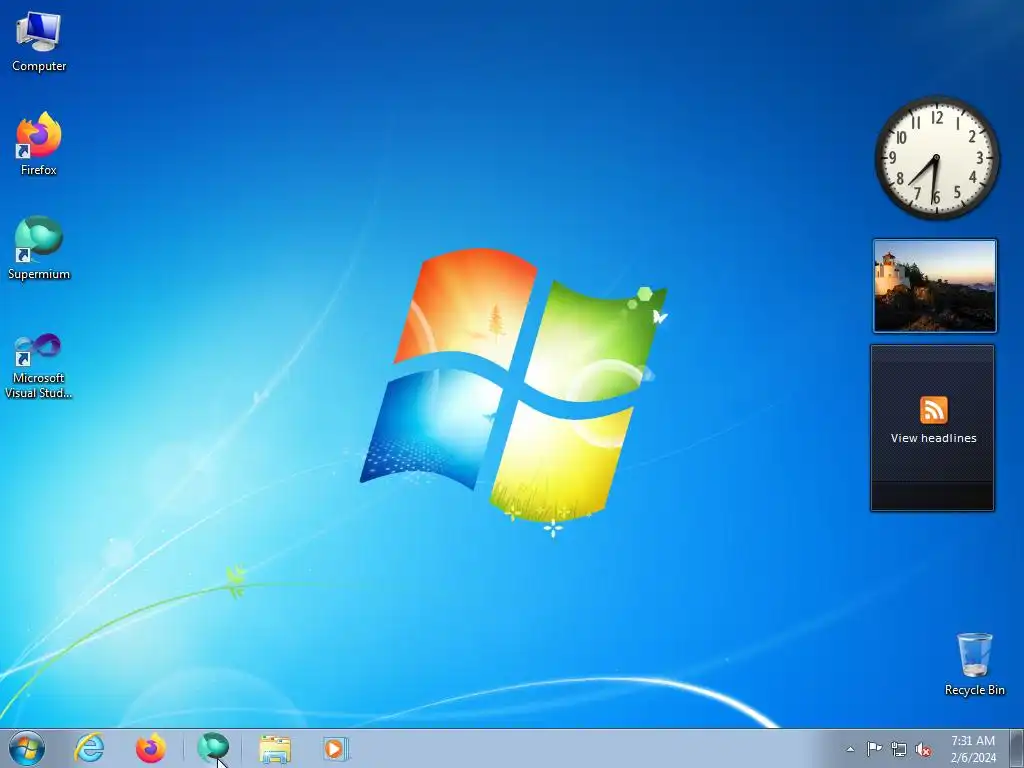The width and height of the screenshot is (1024, 768).
Task: Select the Supermium desktop shortcut
Action: coord(39,248)
